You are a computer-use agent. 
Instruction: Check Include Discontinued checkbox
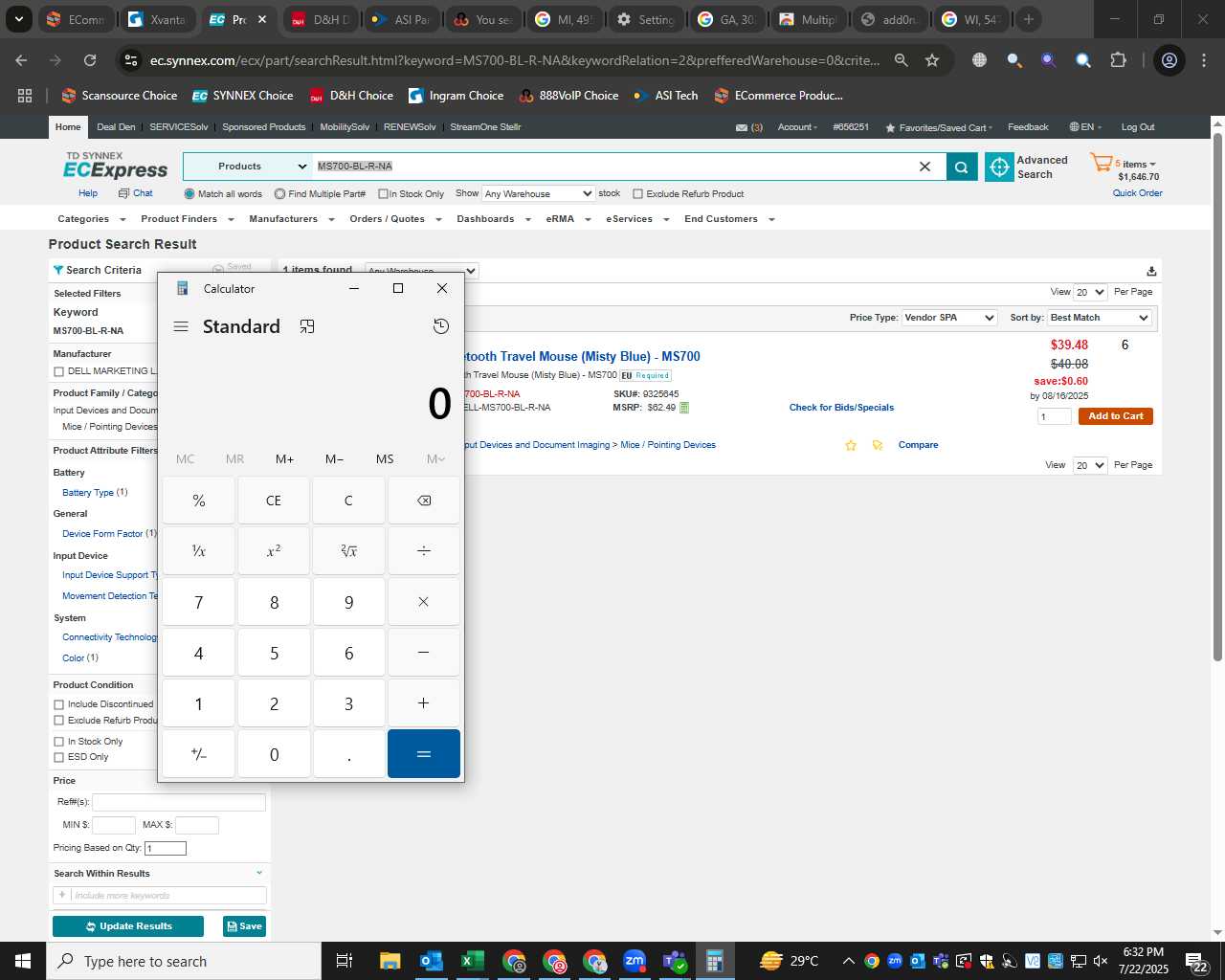pyautogui.click(x=59, y=704)
